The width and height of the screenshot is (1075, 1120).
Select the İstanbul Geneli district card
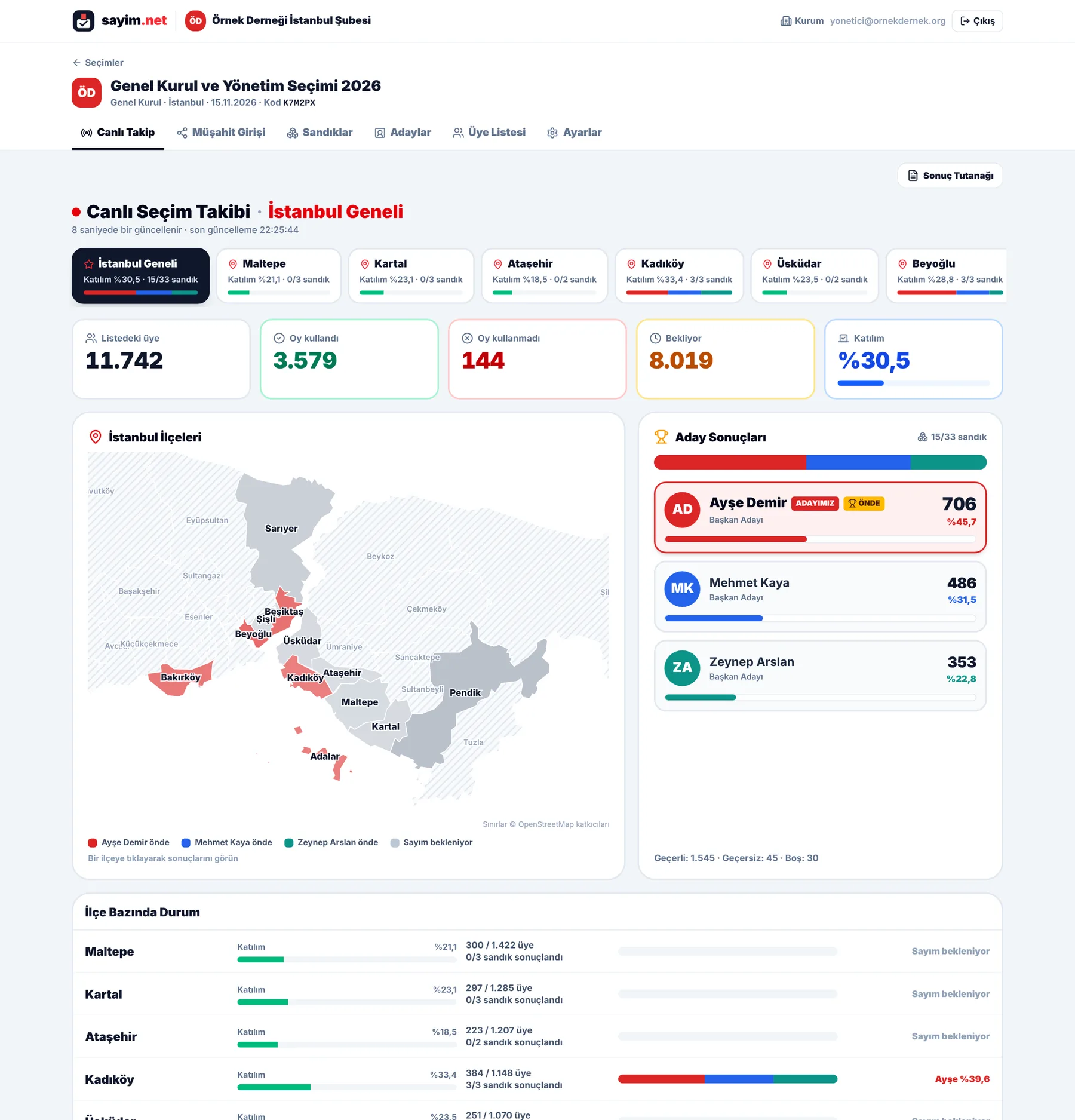coord(140,276)
